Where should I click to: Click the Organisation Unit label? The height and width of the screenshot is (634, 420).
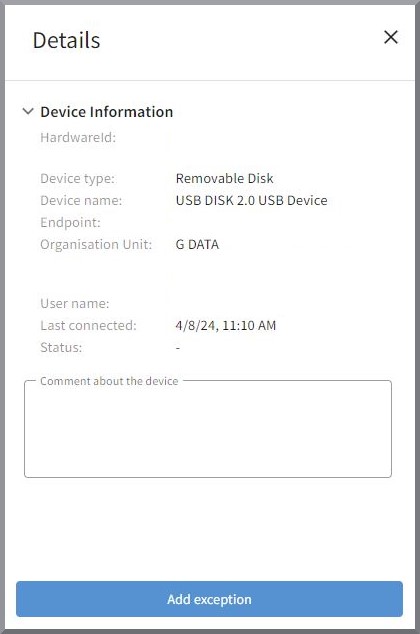[96, 244]
